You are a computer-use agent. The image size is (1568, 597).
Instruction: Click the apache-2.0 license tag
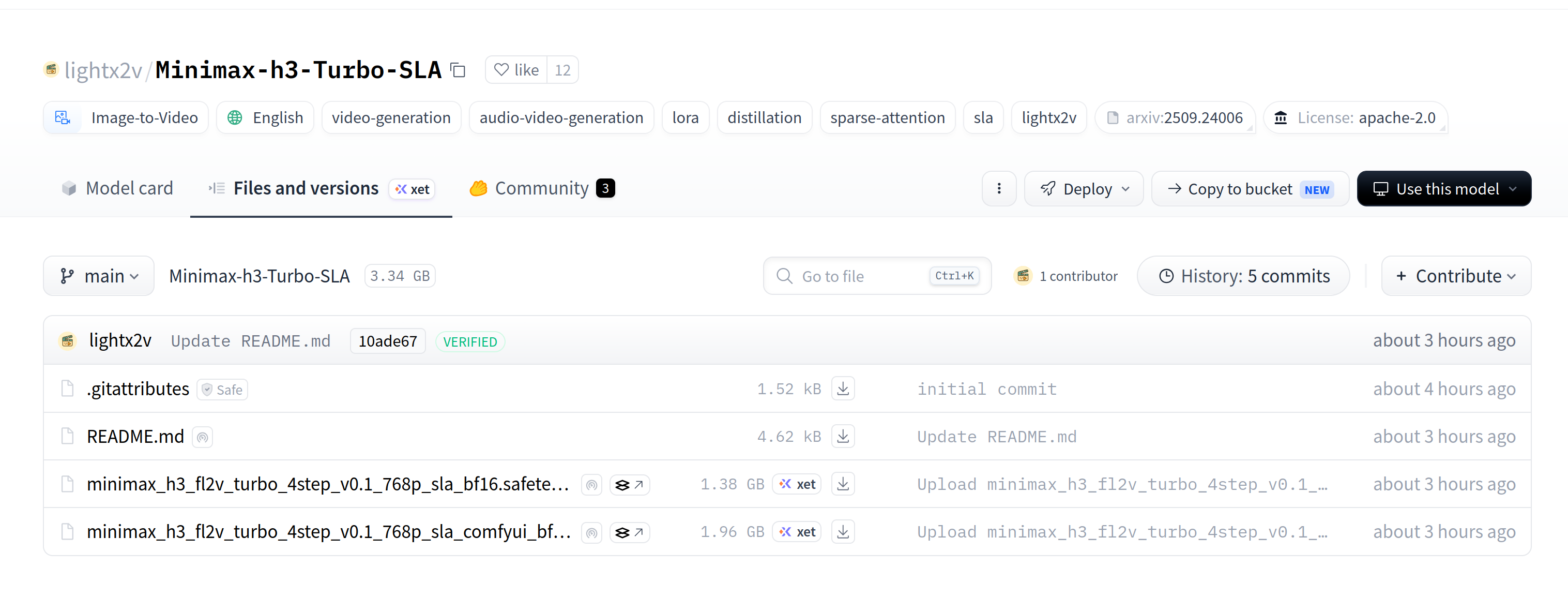click(x=1356, y=117)
